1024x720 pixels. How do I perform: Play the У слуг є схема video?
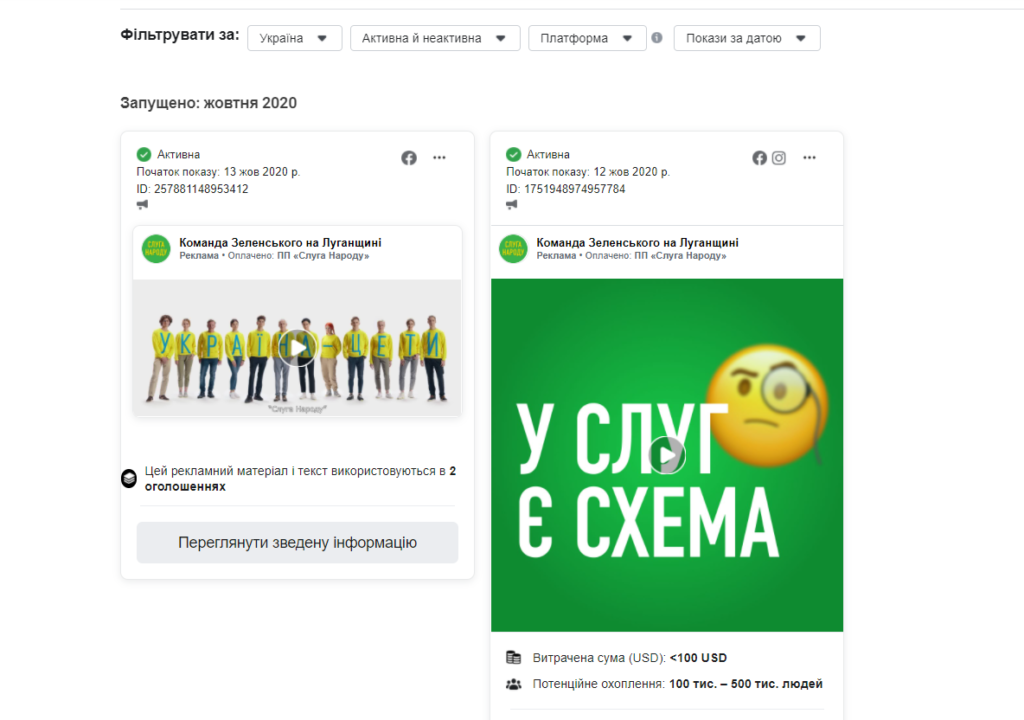click(x=667, y=455)
